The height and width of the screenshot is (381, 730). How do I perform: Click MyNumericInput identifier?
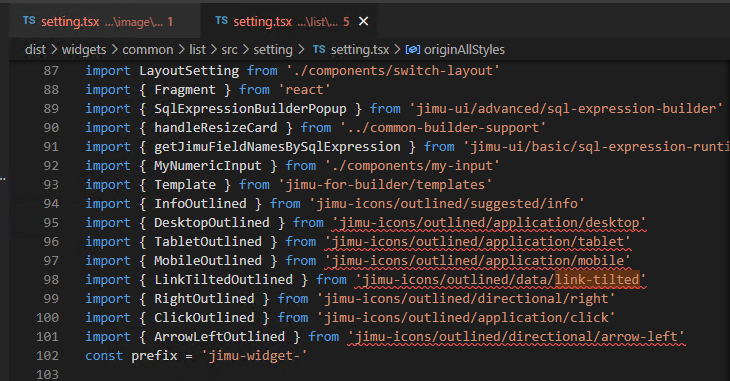tap(208, 166)
